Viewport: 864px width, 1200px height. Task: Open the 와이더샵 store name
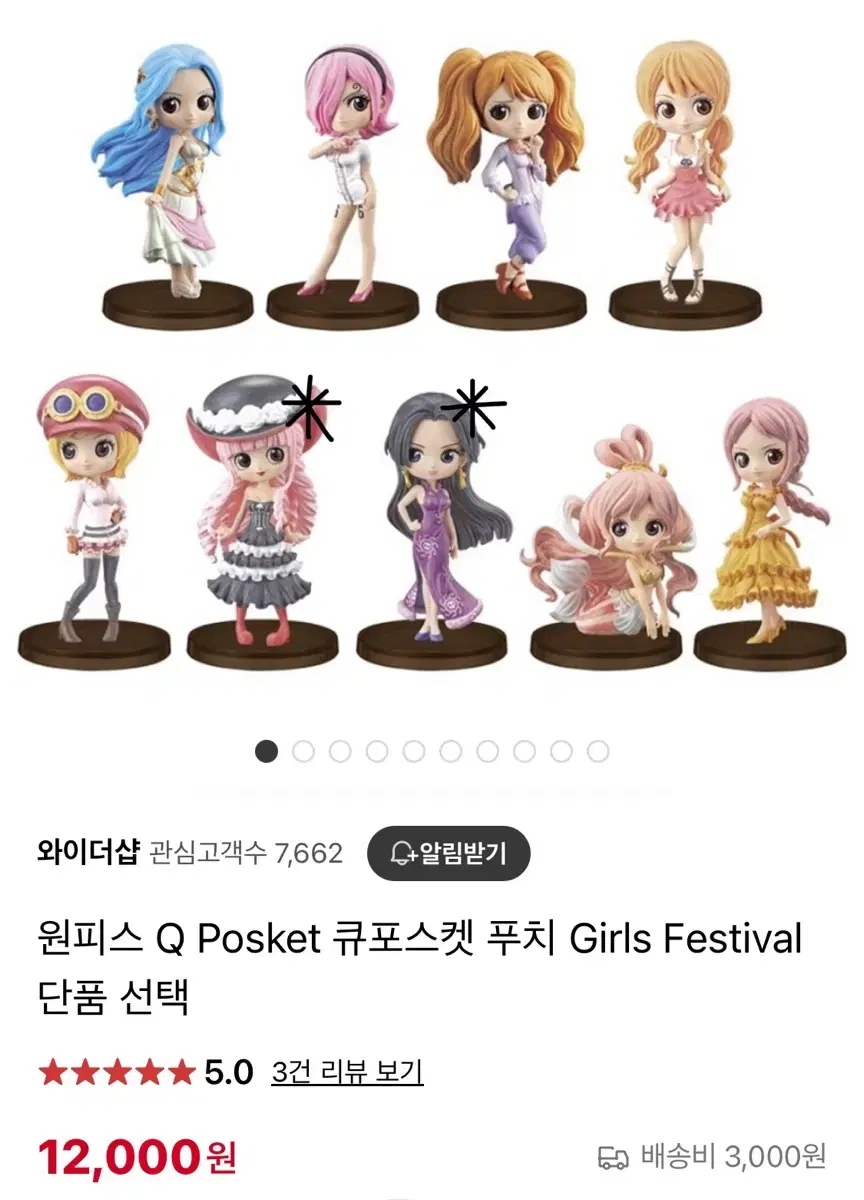coord(88,853)
